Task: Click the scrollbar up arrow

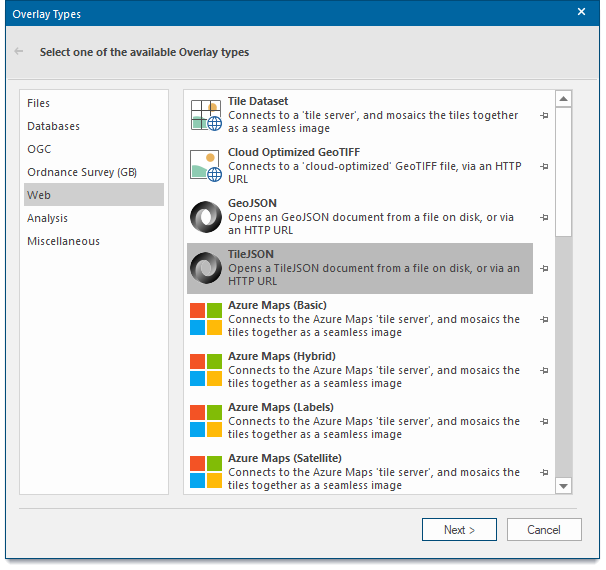Action: tap(563, 99)
